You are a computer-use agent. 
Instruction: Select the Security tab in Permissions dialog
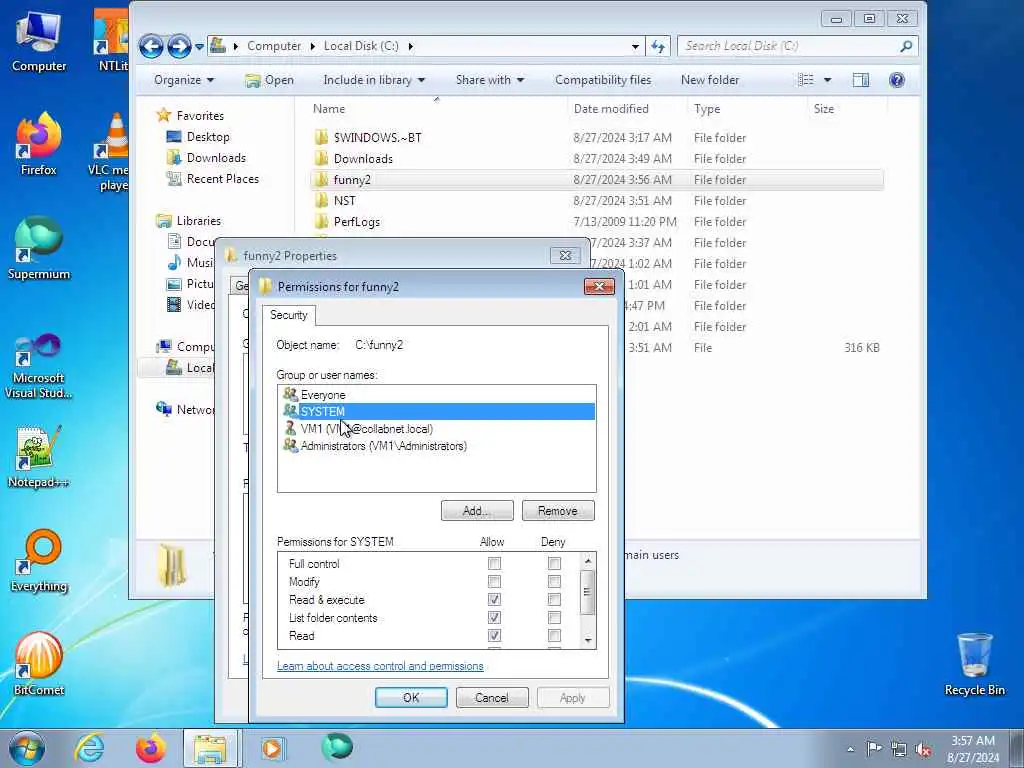[289, 315]
